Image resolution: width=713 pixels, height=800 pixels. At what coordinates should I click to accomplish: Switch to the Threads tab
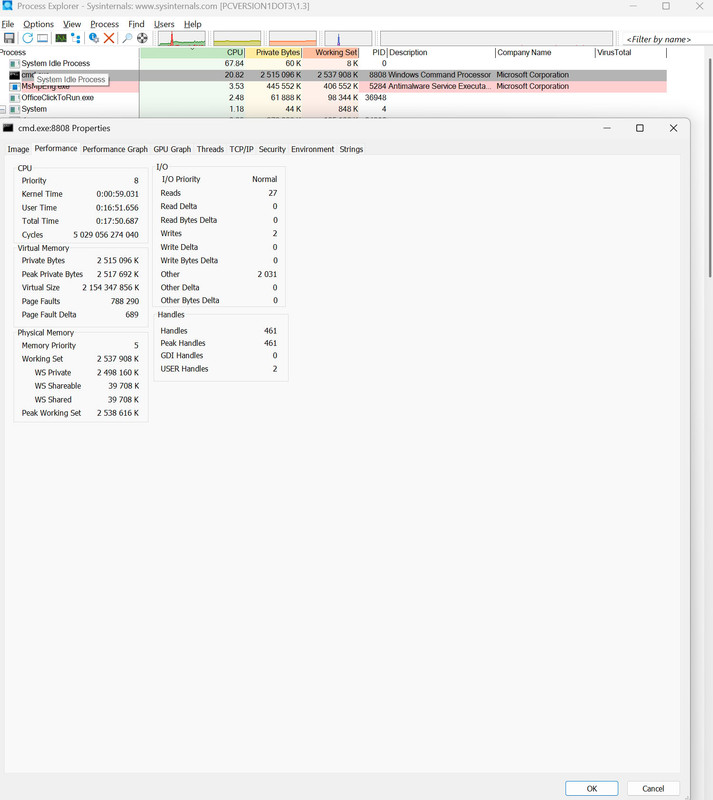tap(210, 149)
